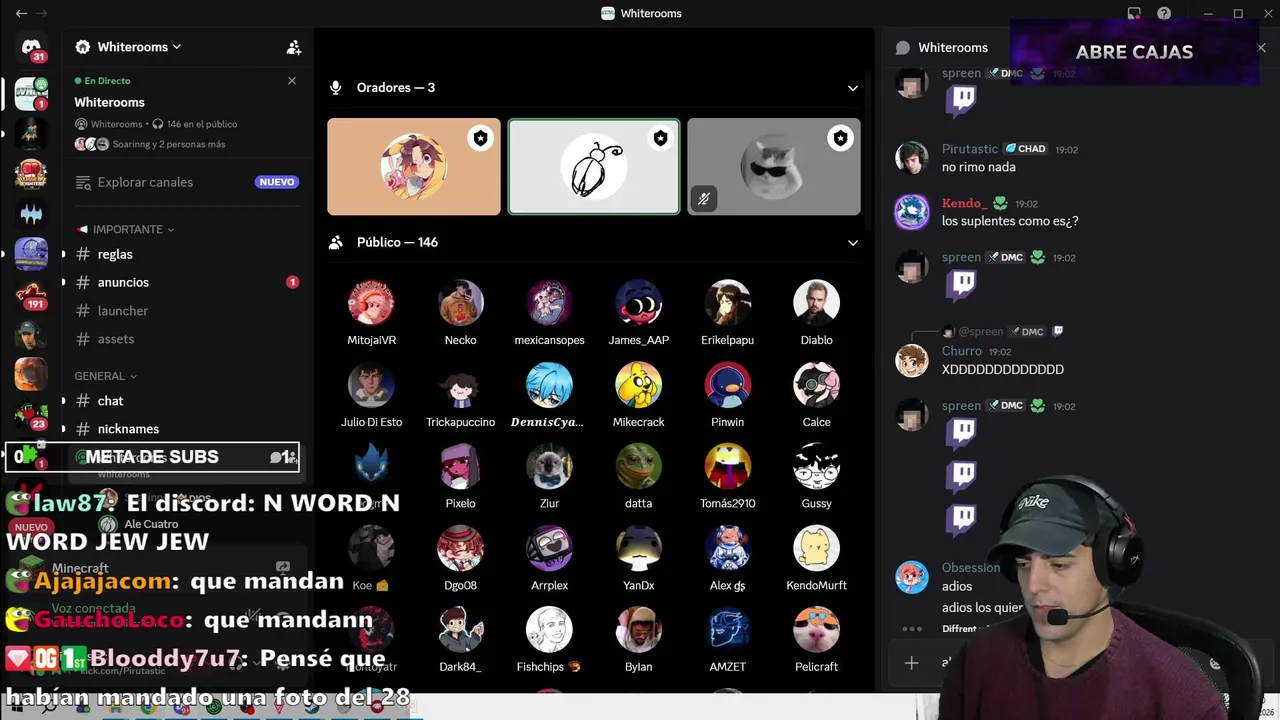Collapse the Público section chevron

852,242
